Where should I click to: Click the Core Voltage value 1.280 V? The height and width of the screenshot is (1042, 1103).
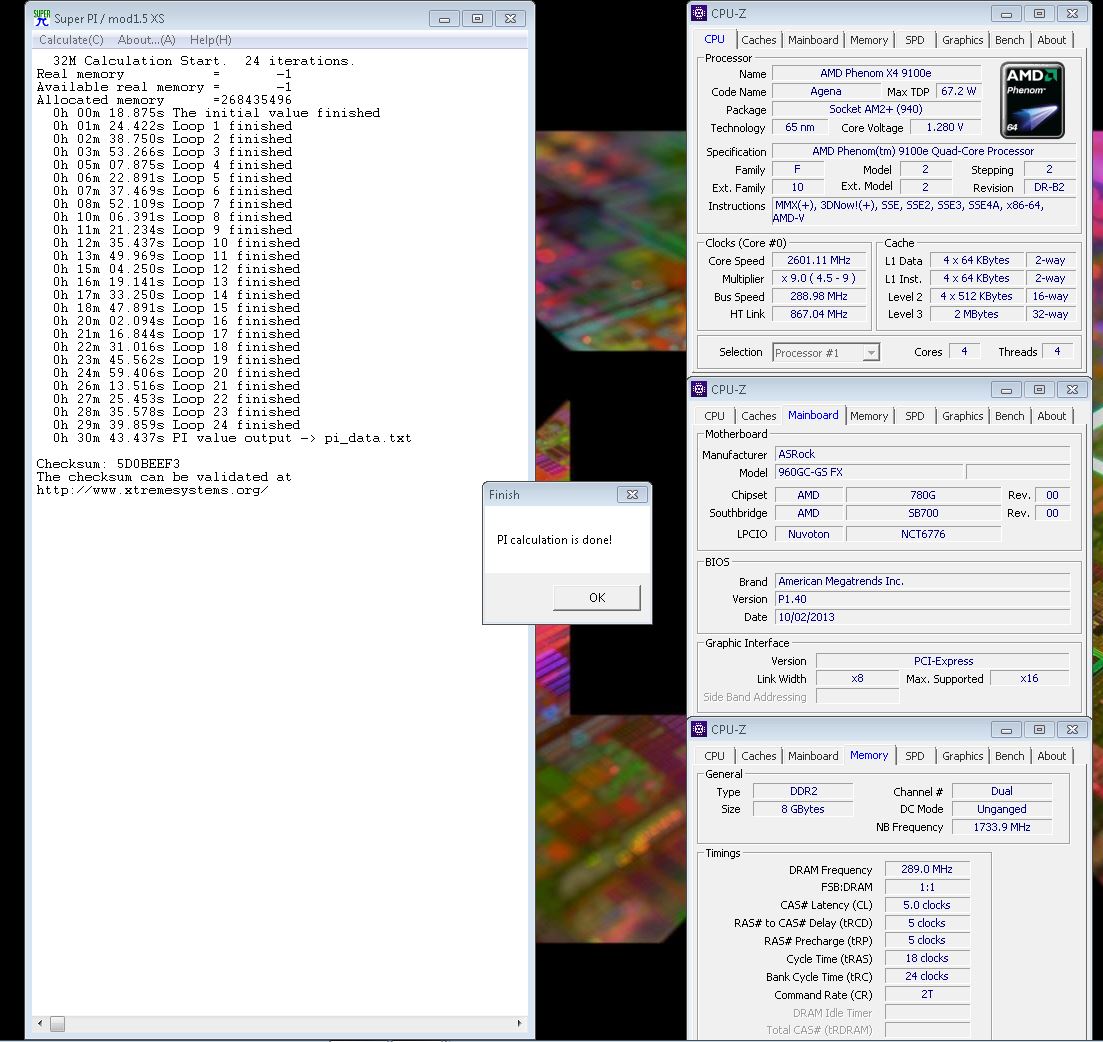coord(945,127)
